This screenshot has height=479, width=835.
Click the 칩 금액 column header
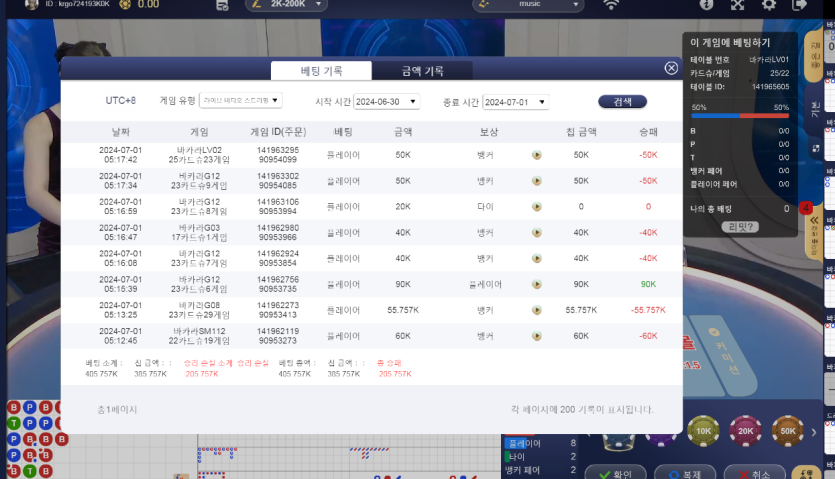tap(581, 132)
